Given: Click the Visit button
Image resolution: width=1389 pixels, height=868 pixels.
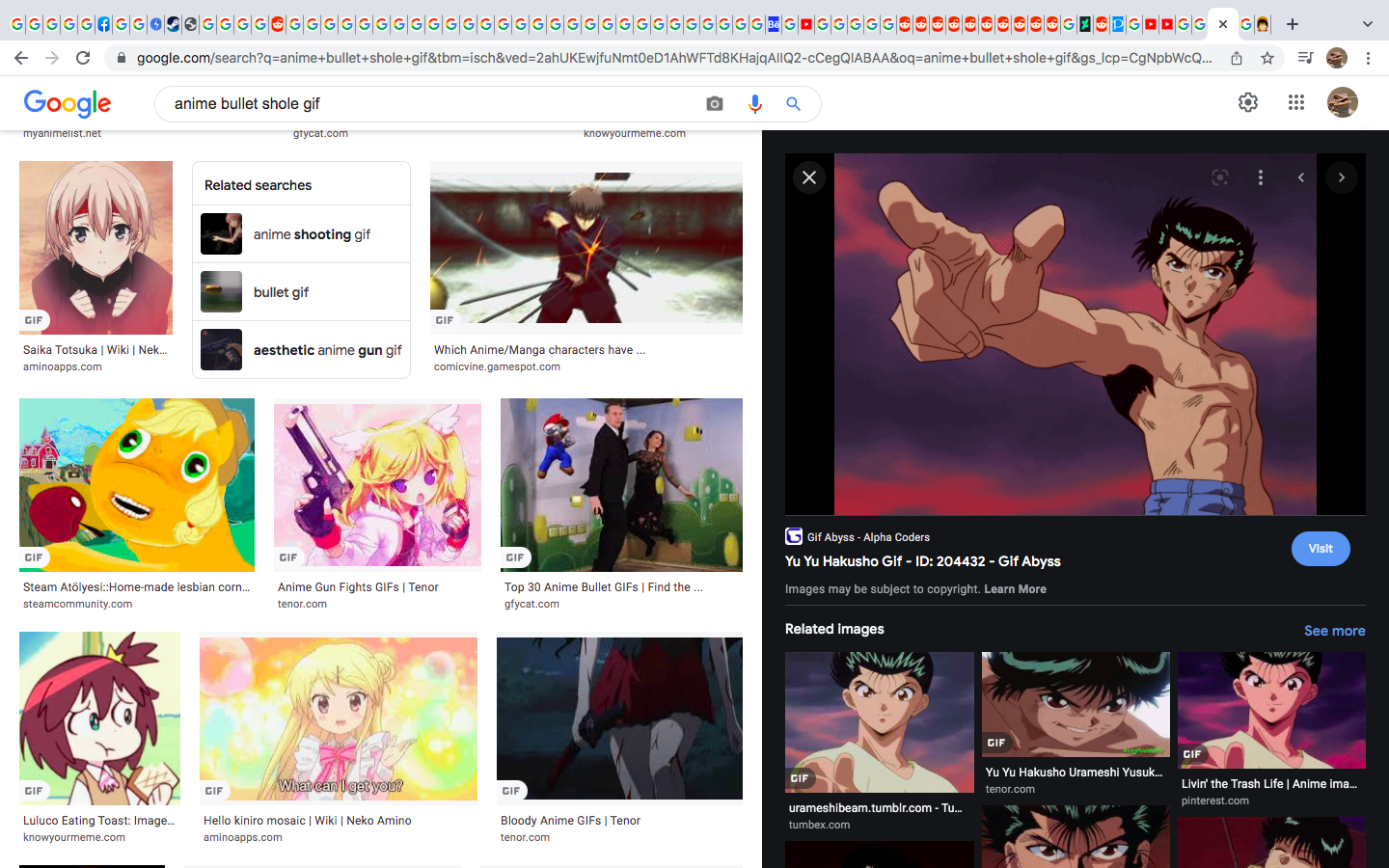Looking at the screenshot, I should click(x=1321, y=549).
